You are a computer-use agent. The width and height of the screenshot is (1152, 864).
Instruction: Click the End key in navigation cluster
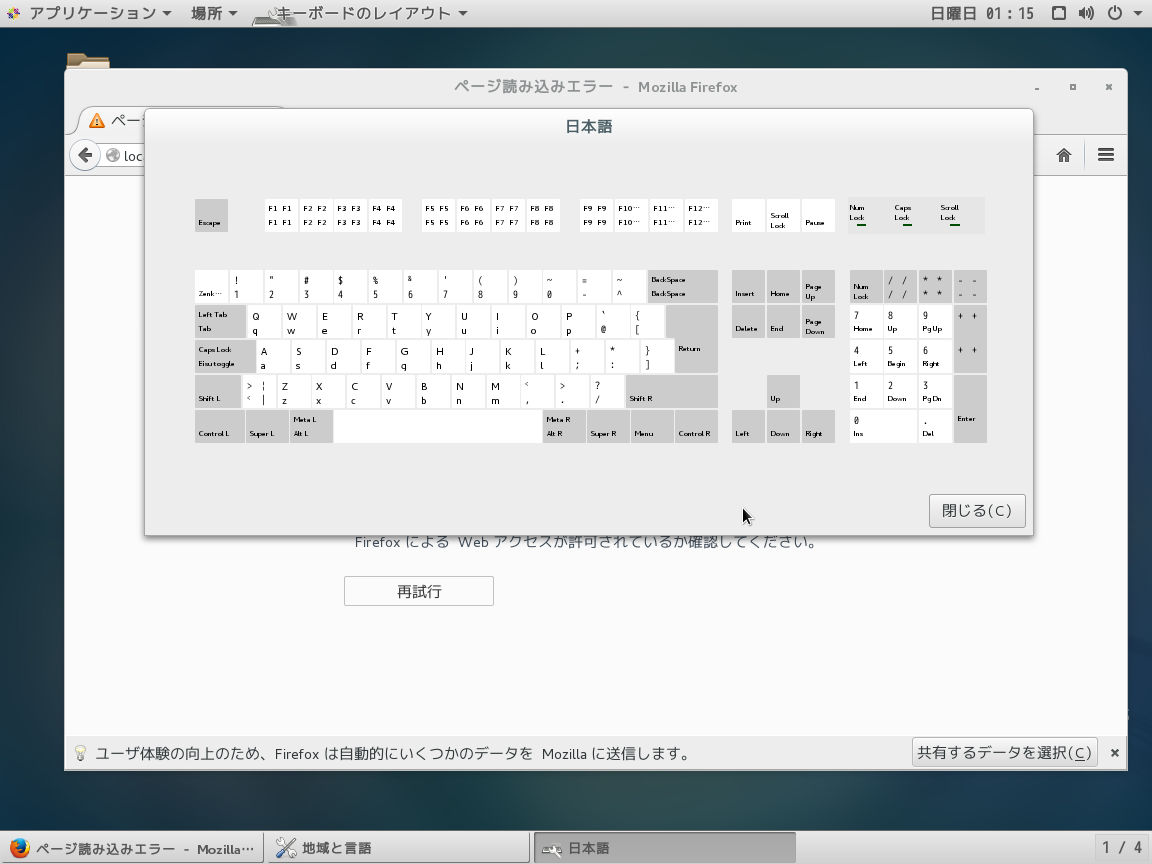click(x=783, y=321)
